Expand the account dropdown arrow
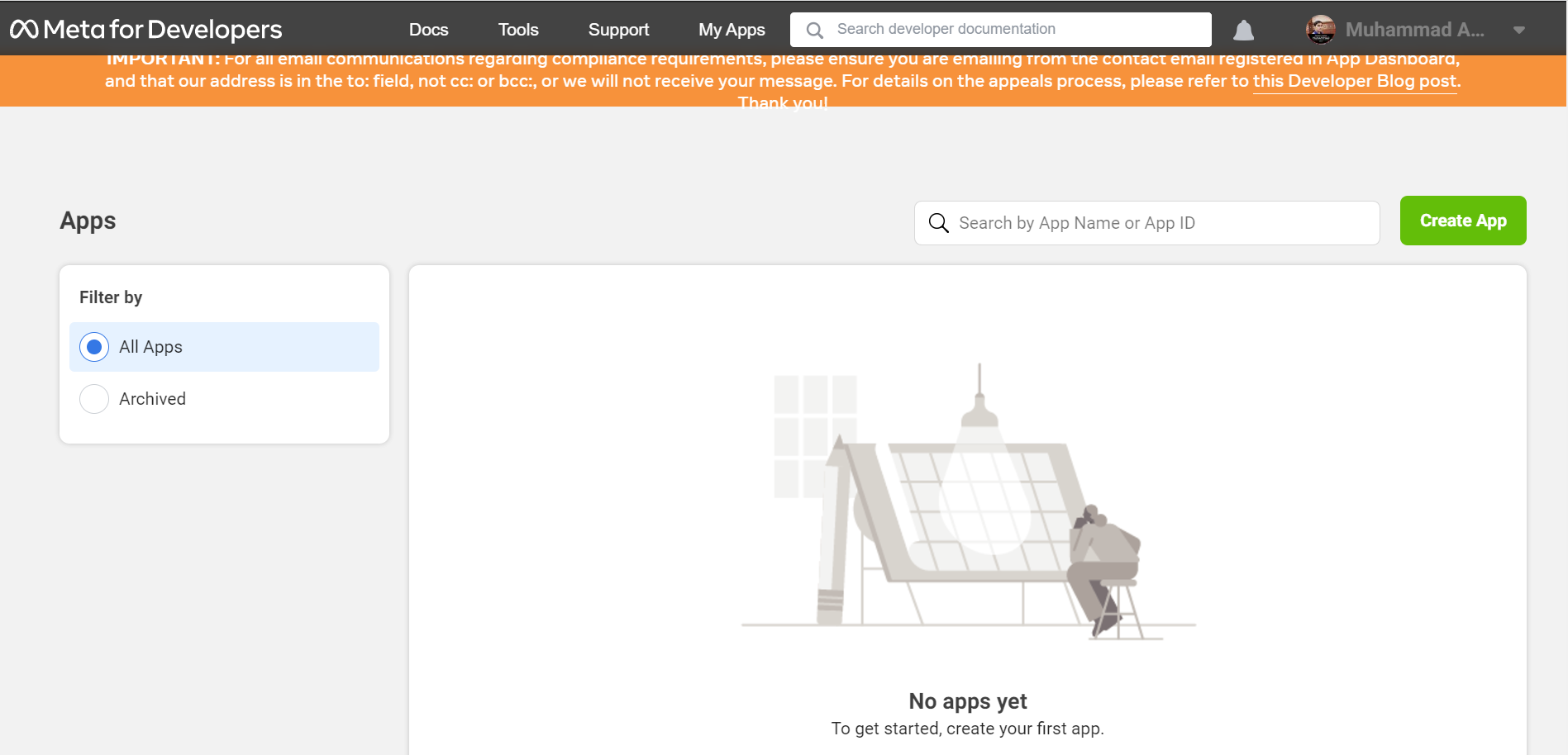The image size is (1568, 755). pyautogui.click(x=1518, y=31)
